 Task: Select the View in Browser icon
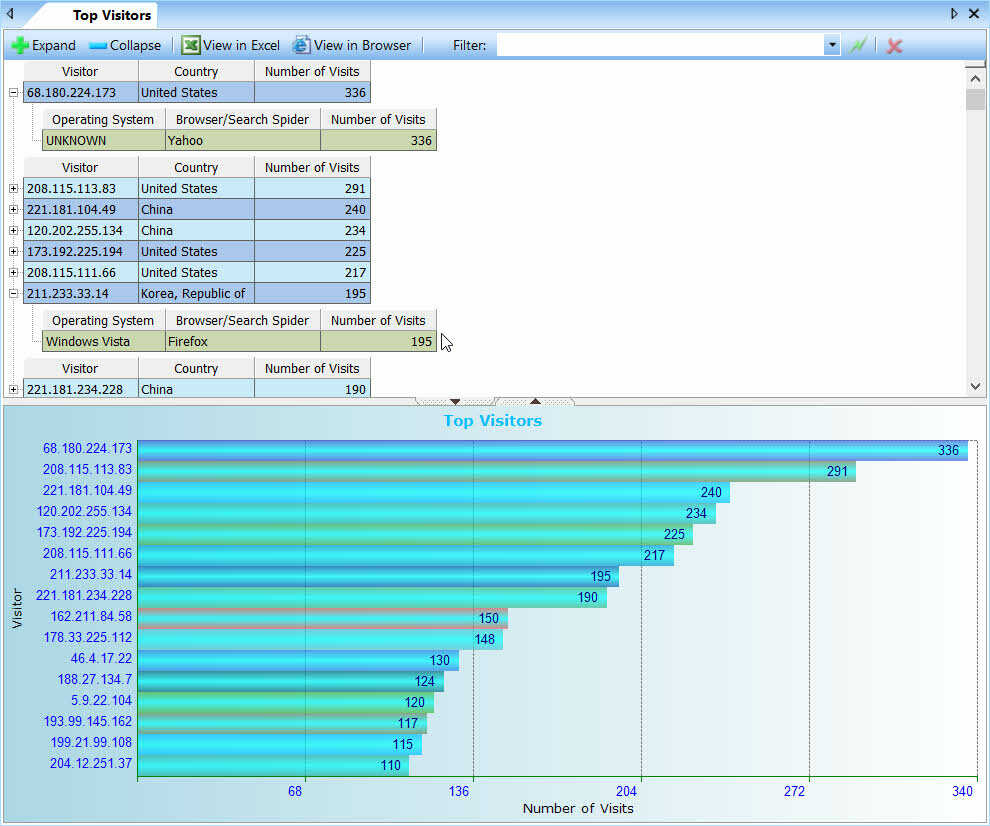[300, 45]
